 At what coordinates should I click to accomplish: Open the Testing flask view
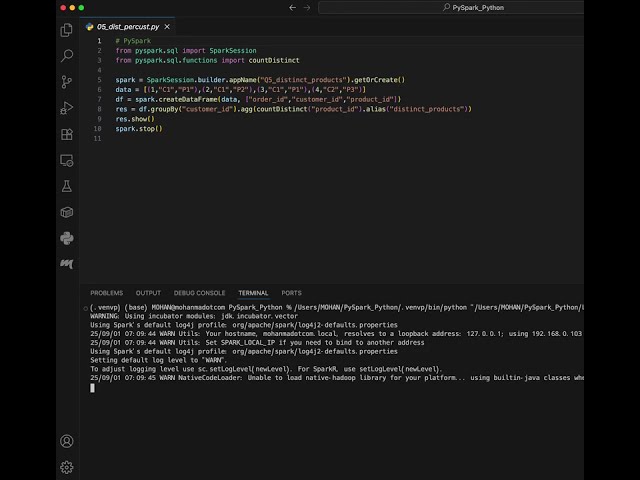coord(67,187)
